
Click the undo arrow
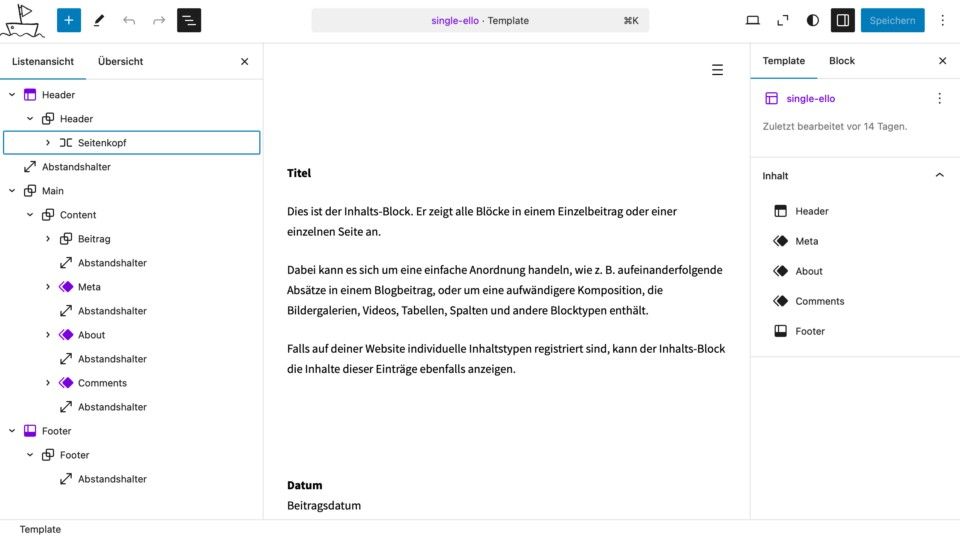(x=129, y=20)
